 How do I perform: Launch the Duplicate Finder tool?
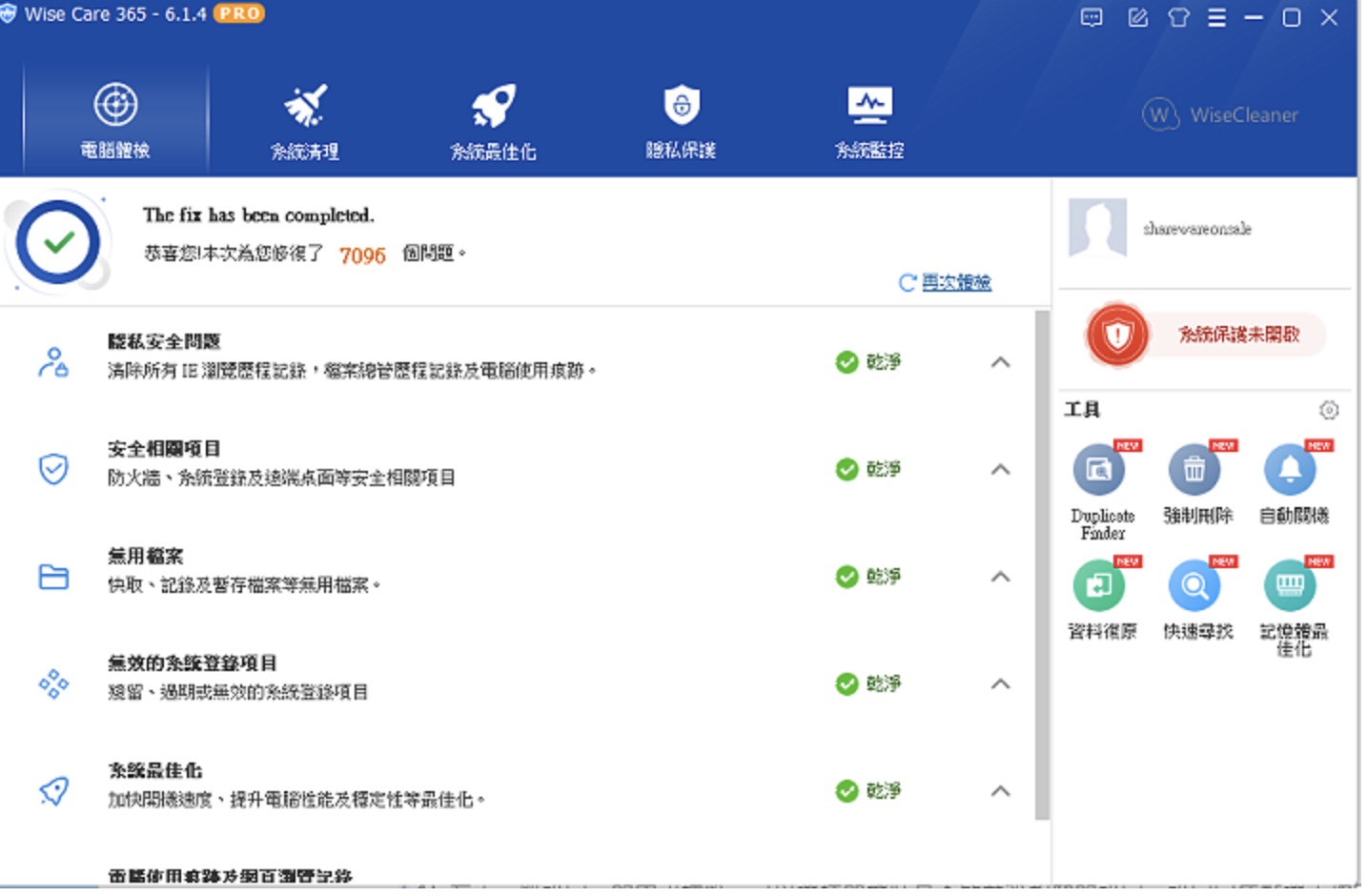[1102, 491]
